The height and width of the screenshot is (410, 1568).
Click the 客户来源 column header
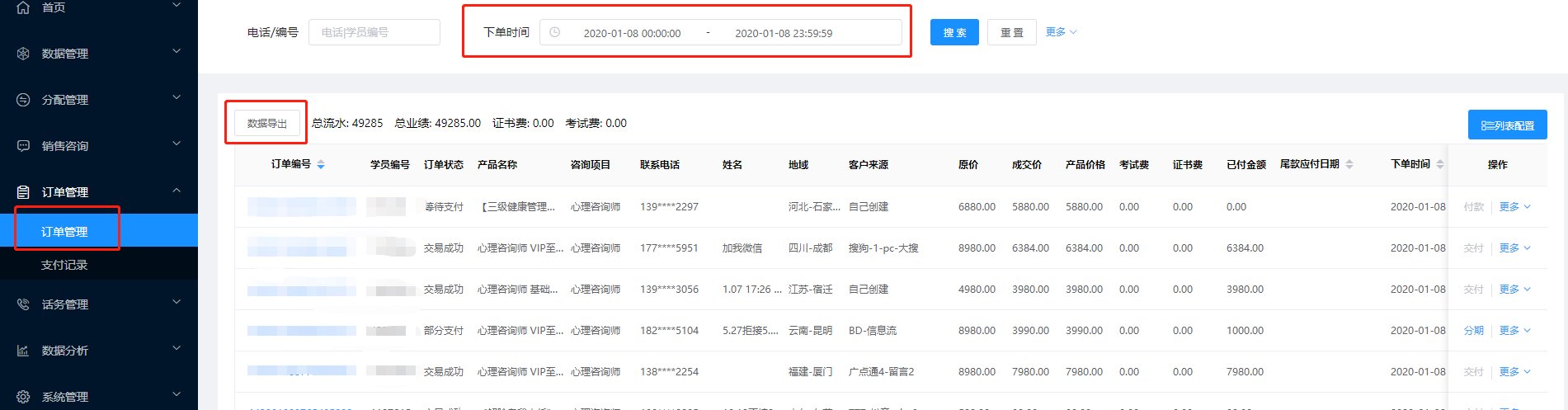coord(869,165)
